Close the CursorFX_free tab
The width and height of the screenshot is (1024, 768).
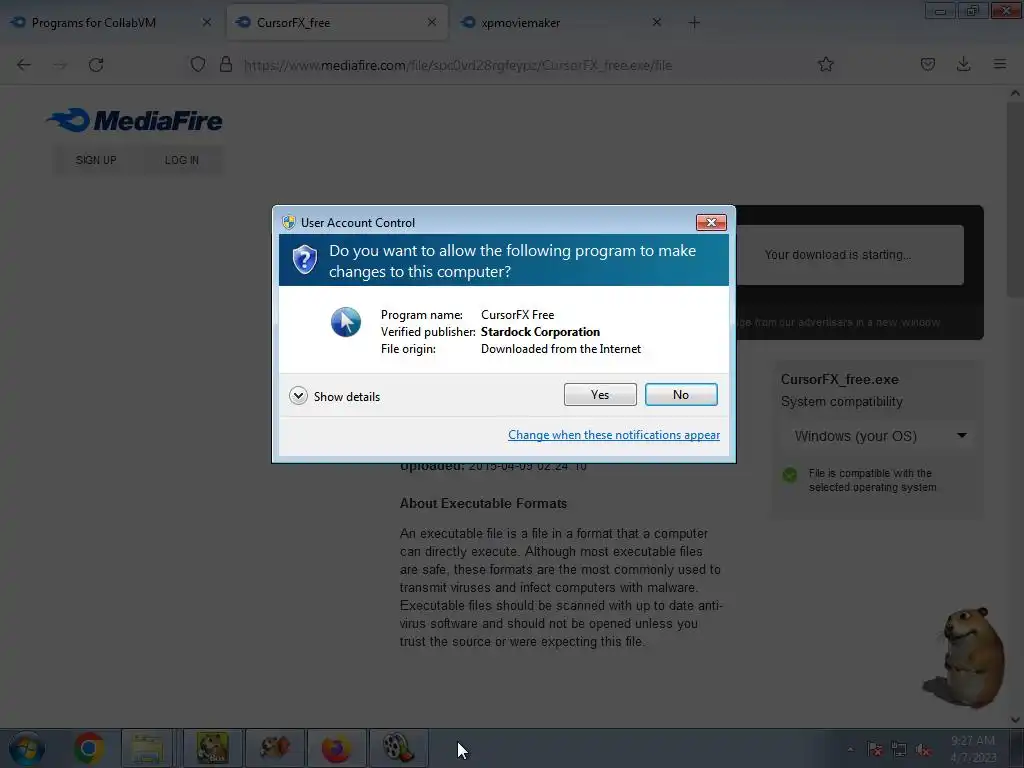pyautogui.click(x=432, y=23)
